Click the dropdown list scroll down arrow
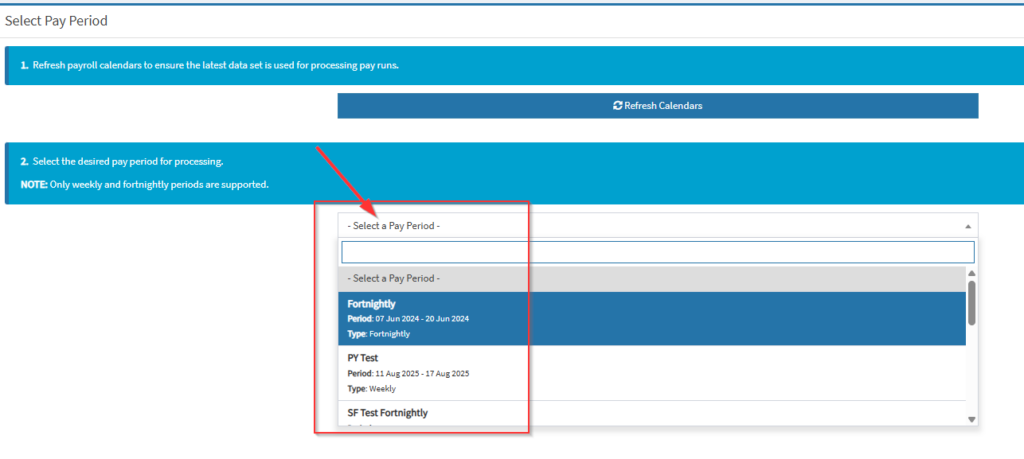Viewport: 1024px width, 459px height. pyautogui.click(x=971, y=419)
